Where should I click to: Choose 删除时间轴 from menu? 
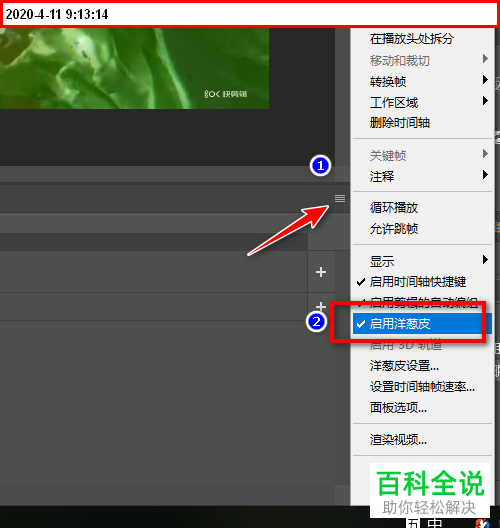(x=422, y=123)
